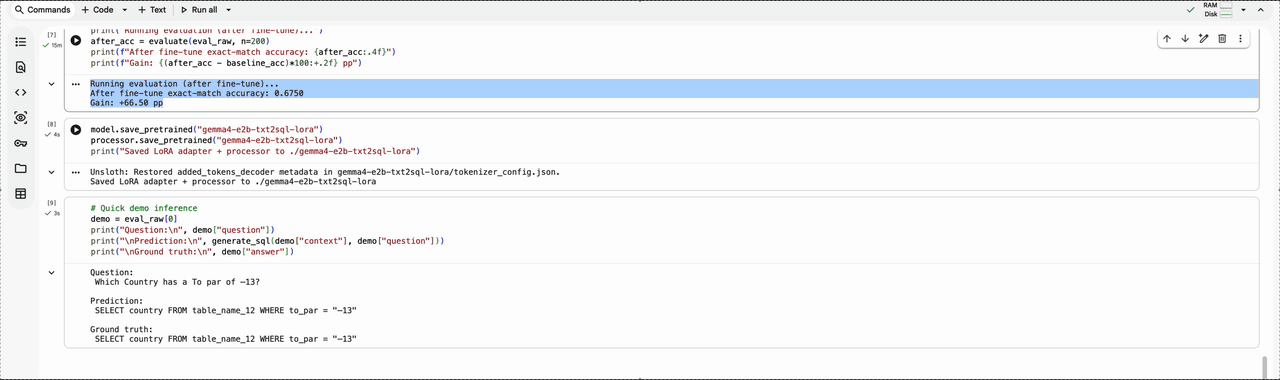Click 'Running evaluation (after fine-tune)...' output line
This screenshot has height=380, width=1280.
coord(184,84)
